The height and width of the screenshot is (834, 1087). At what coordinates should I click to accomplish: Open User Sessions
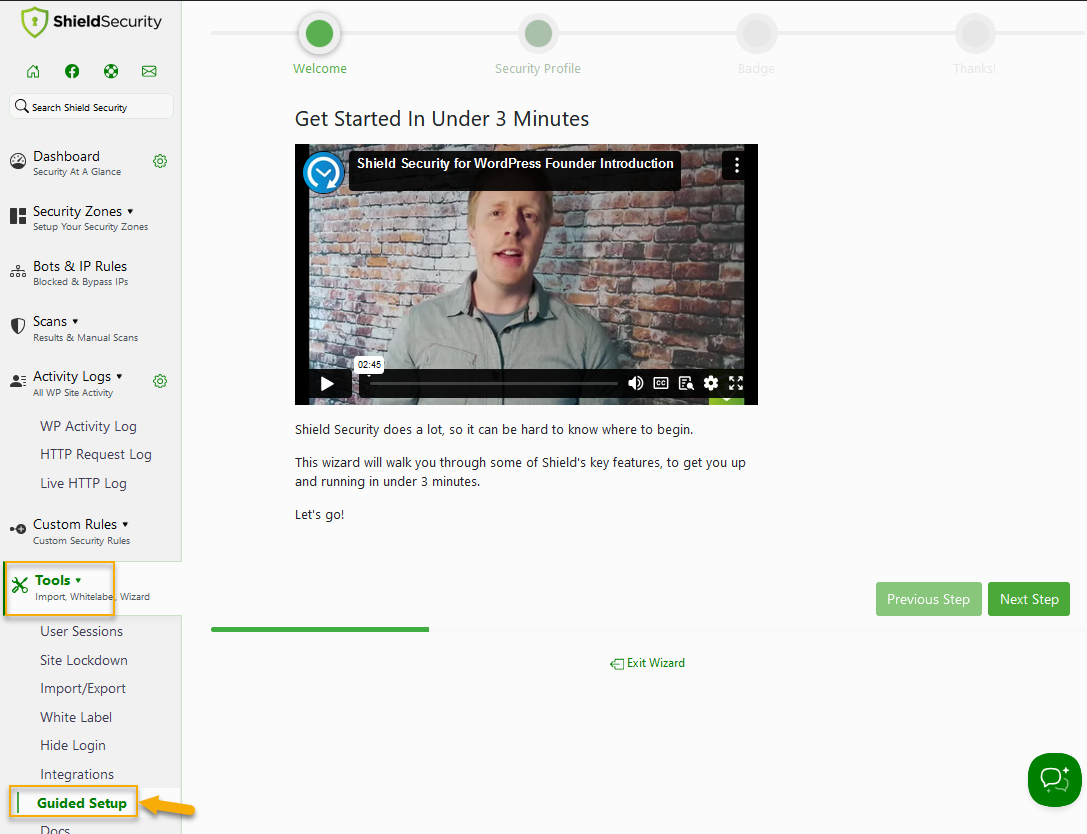click(81, 632)
